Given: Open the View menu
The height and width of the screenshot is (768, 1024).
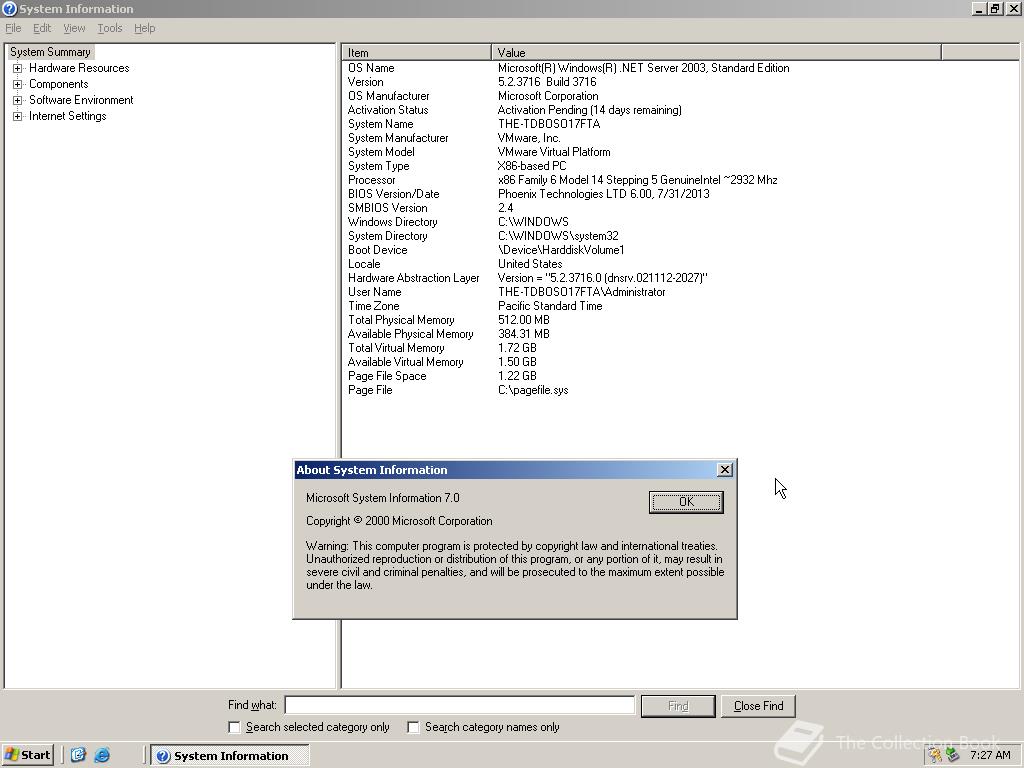Looking at the screenshot, I should pos(74,28).
